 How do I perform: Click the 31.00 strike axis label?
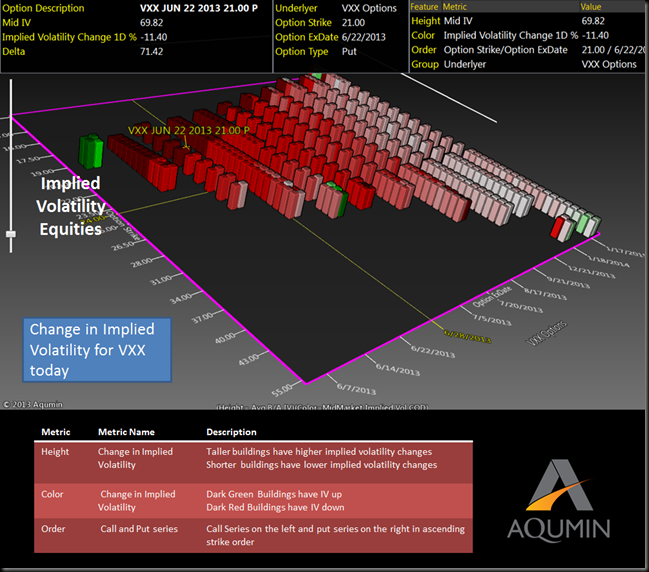pos(161,279)
